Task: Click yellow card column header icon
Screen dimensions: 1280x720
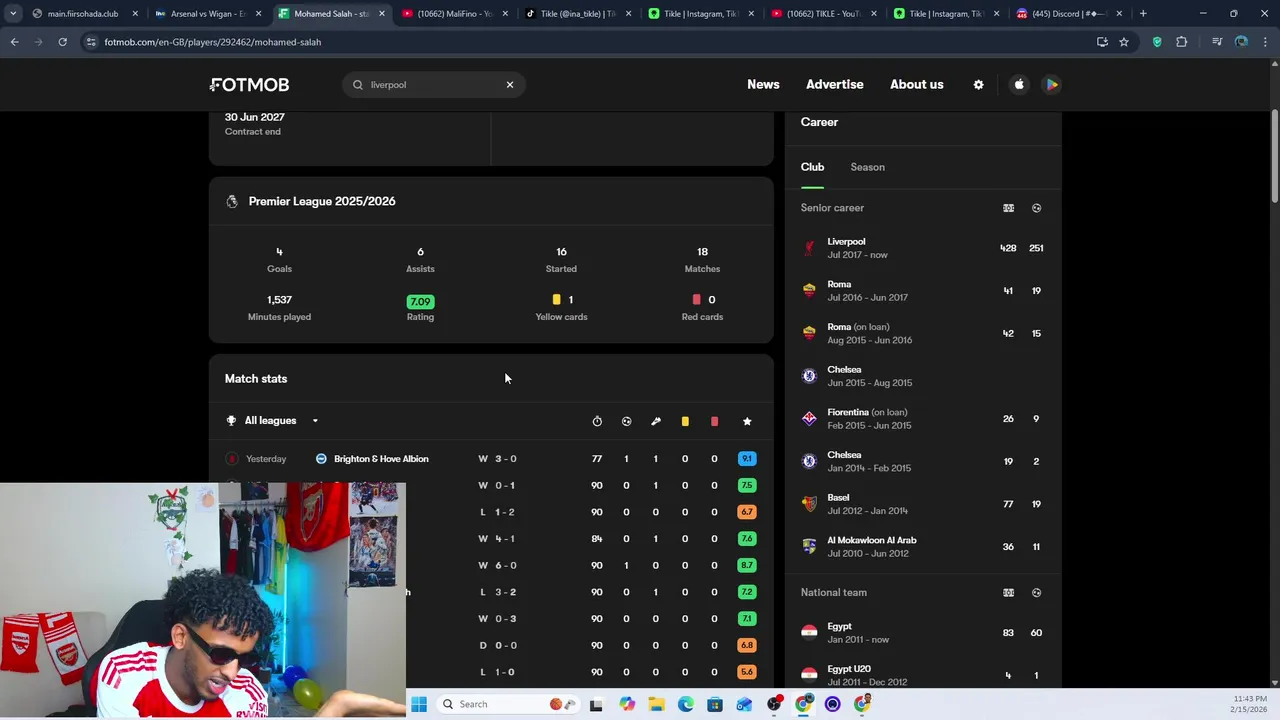Action: click(685, 421)
